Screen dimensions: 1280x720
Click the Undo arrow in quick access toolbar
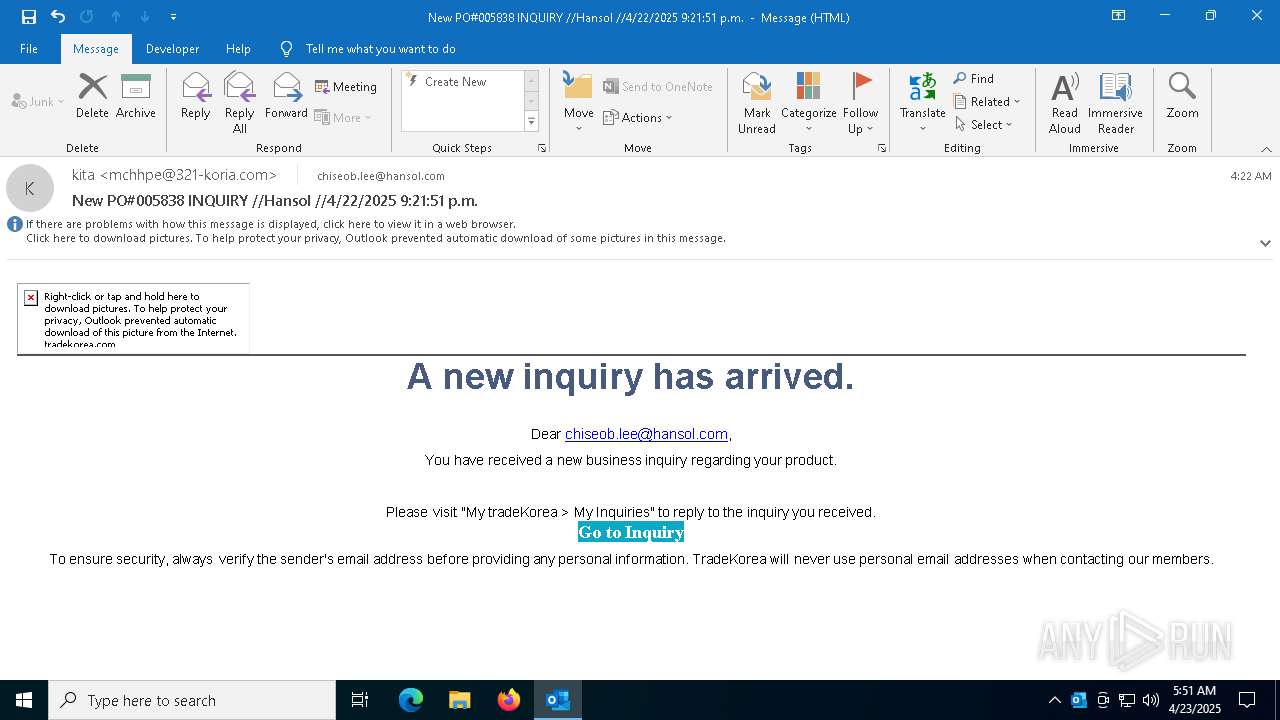click(58, 17)
